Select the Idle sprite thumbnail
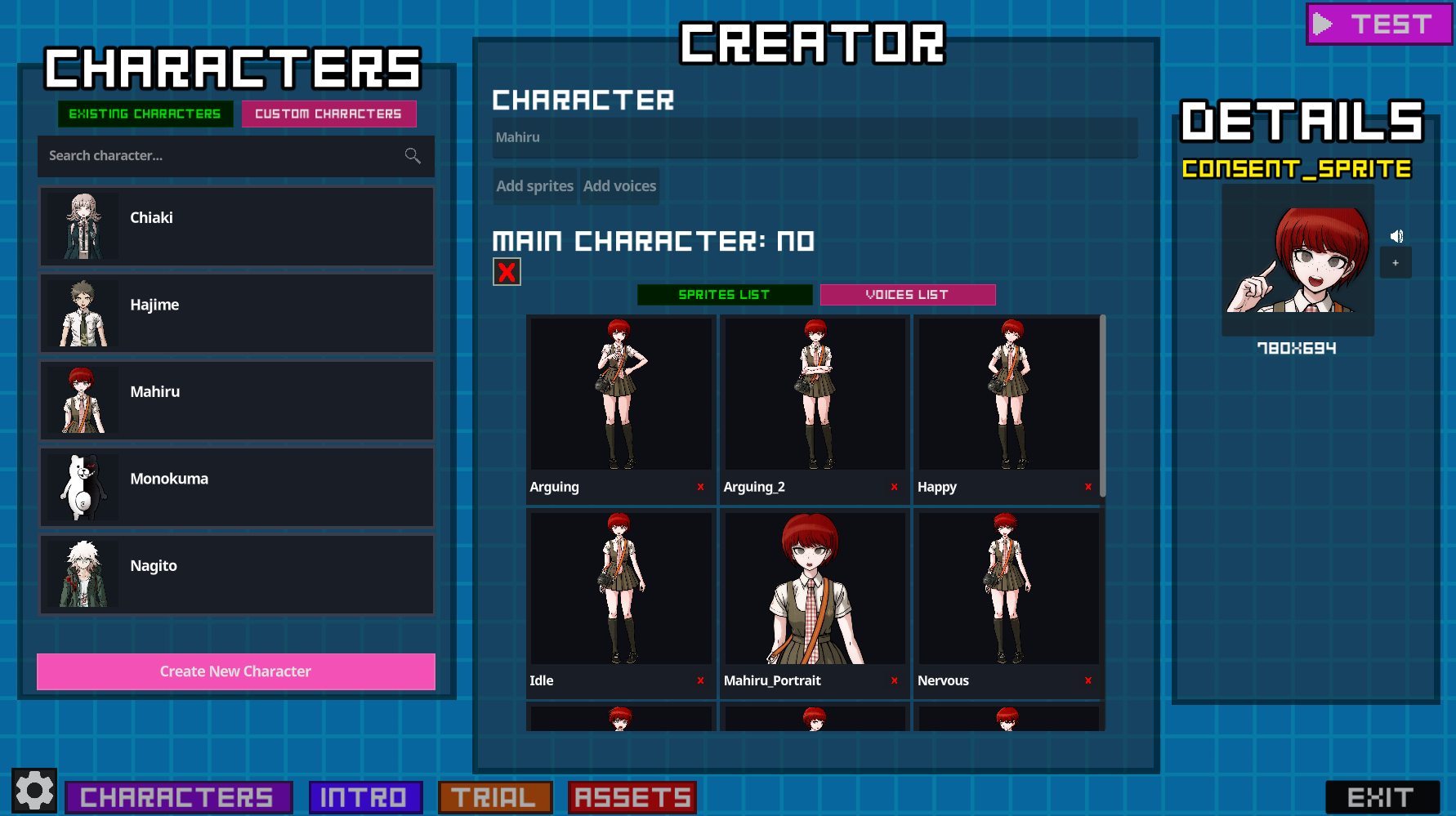The image size is (1456, 816). click(x=621, y=588)
